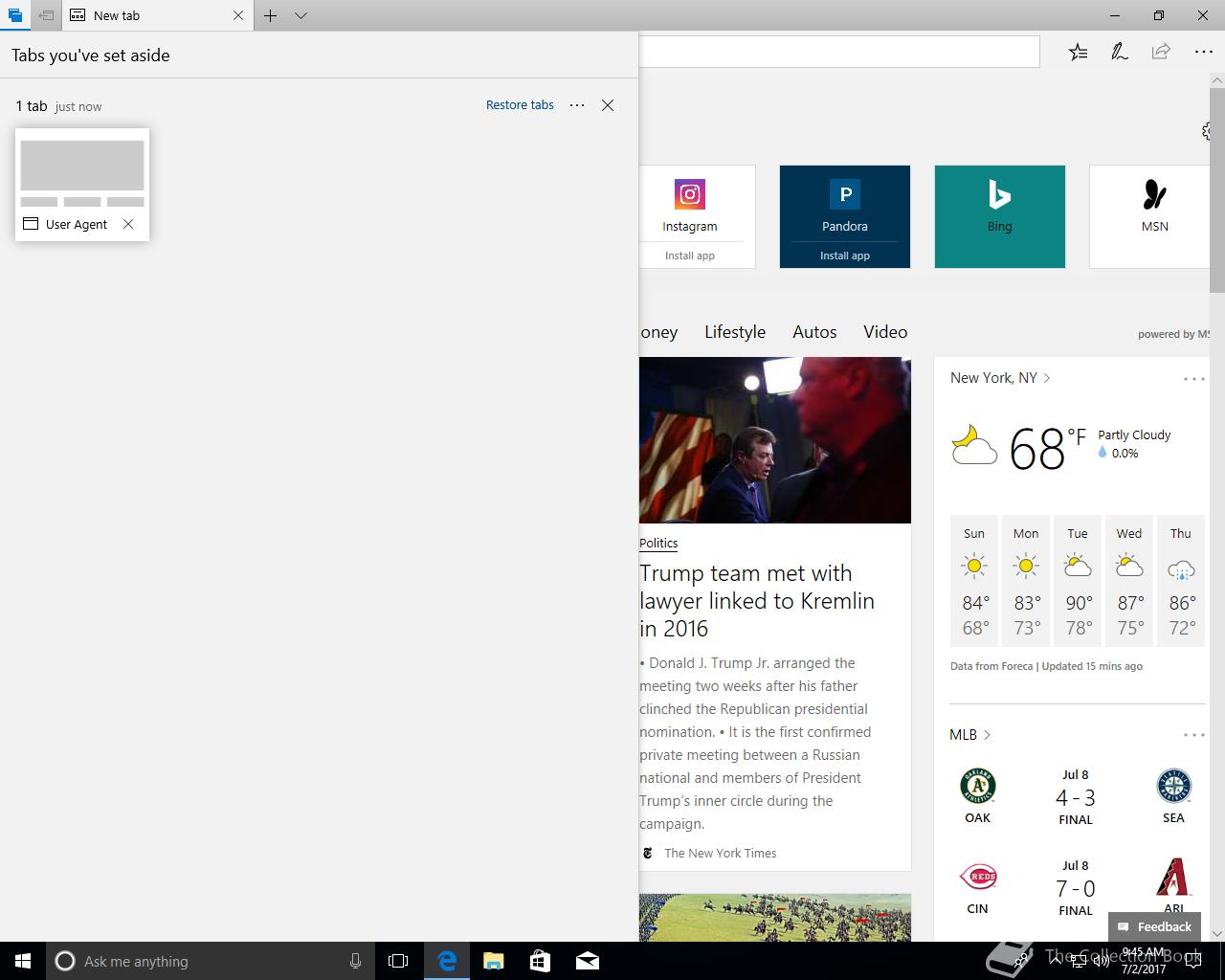Screen dimensions: 1225x980
Task: Click The New York Times source
Action: tap(720, 853)
